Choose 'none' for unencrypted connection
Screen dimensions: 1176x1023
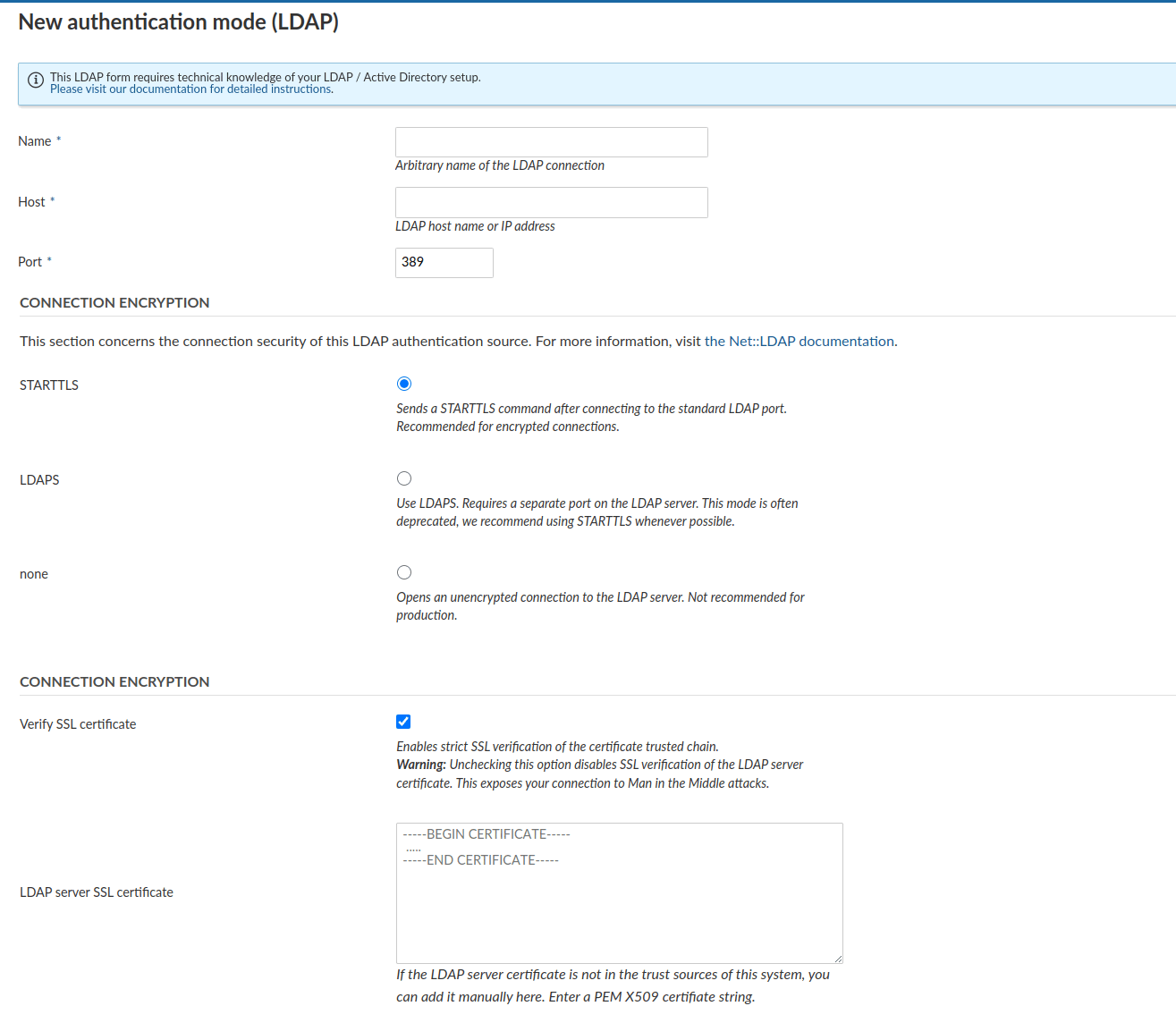[x=403, y=571]
